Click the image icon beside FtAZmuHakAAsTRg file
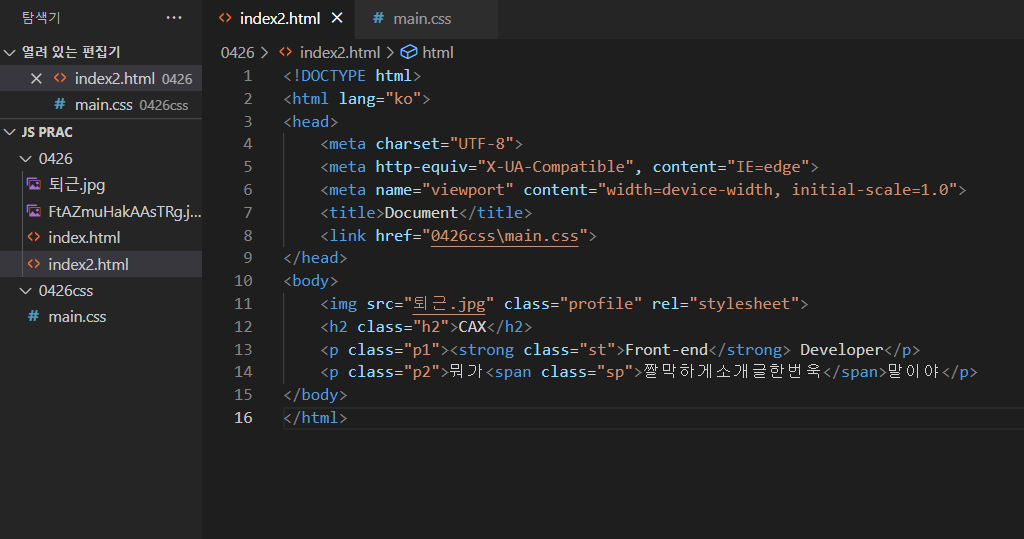 [34, 211]
